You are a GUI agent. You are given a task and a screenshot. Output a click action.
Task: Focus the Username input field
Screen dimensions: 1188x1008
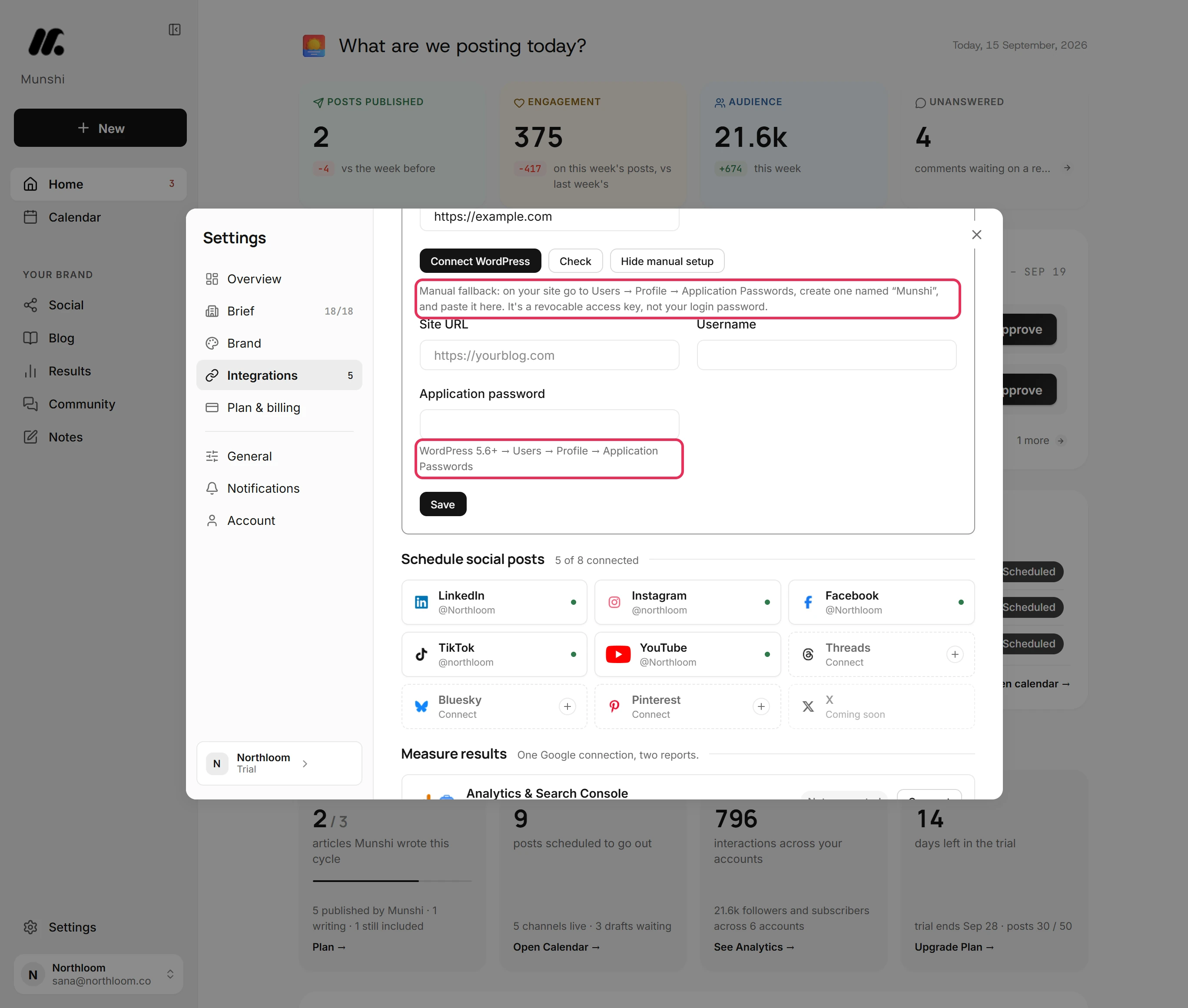tap(826, 355)
